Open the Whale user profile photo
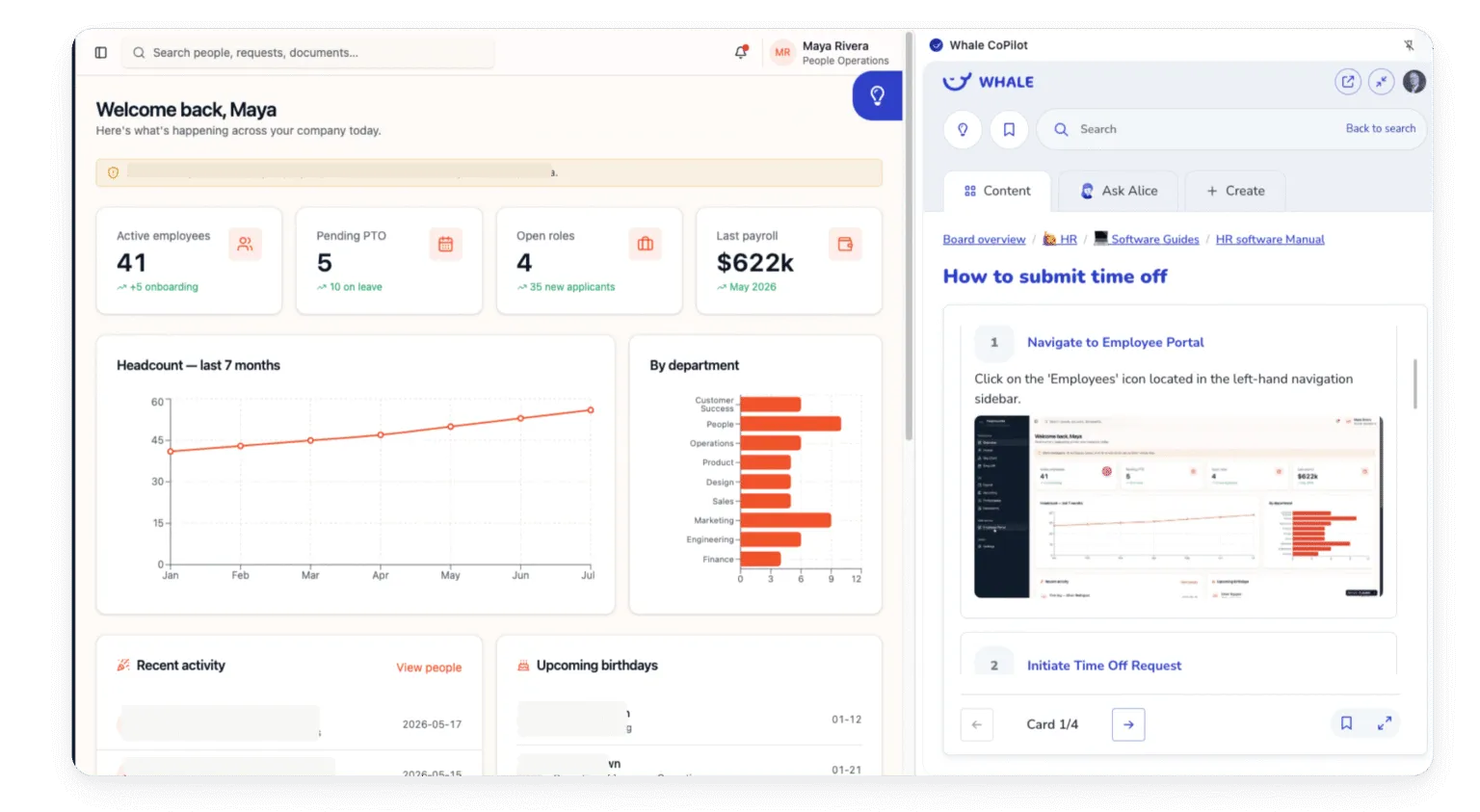This screenshot has width=1480, height=812. 1414,82
